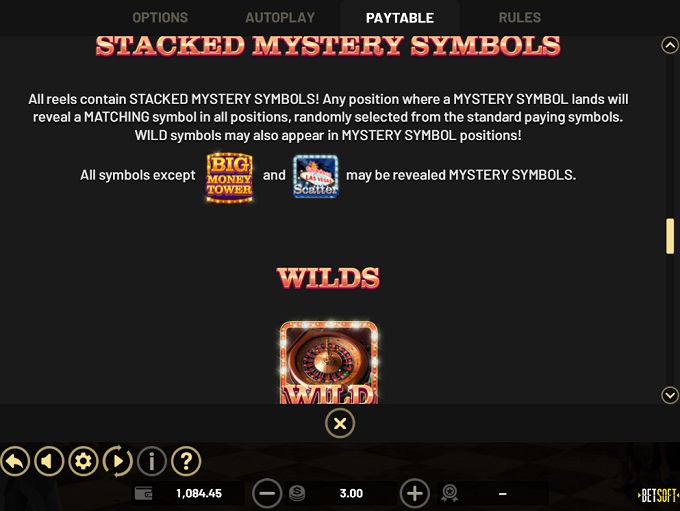The image size is (680, 511).
Task: Click the roulette Wild symbol image
Action: coord(329,363)
